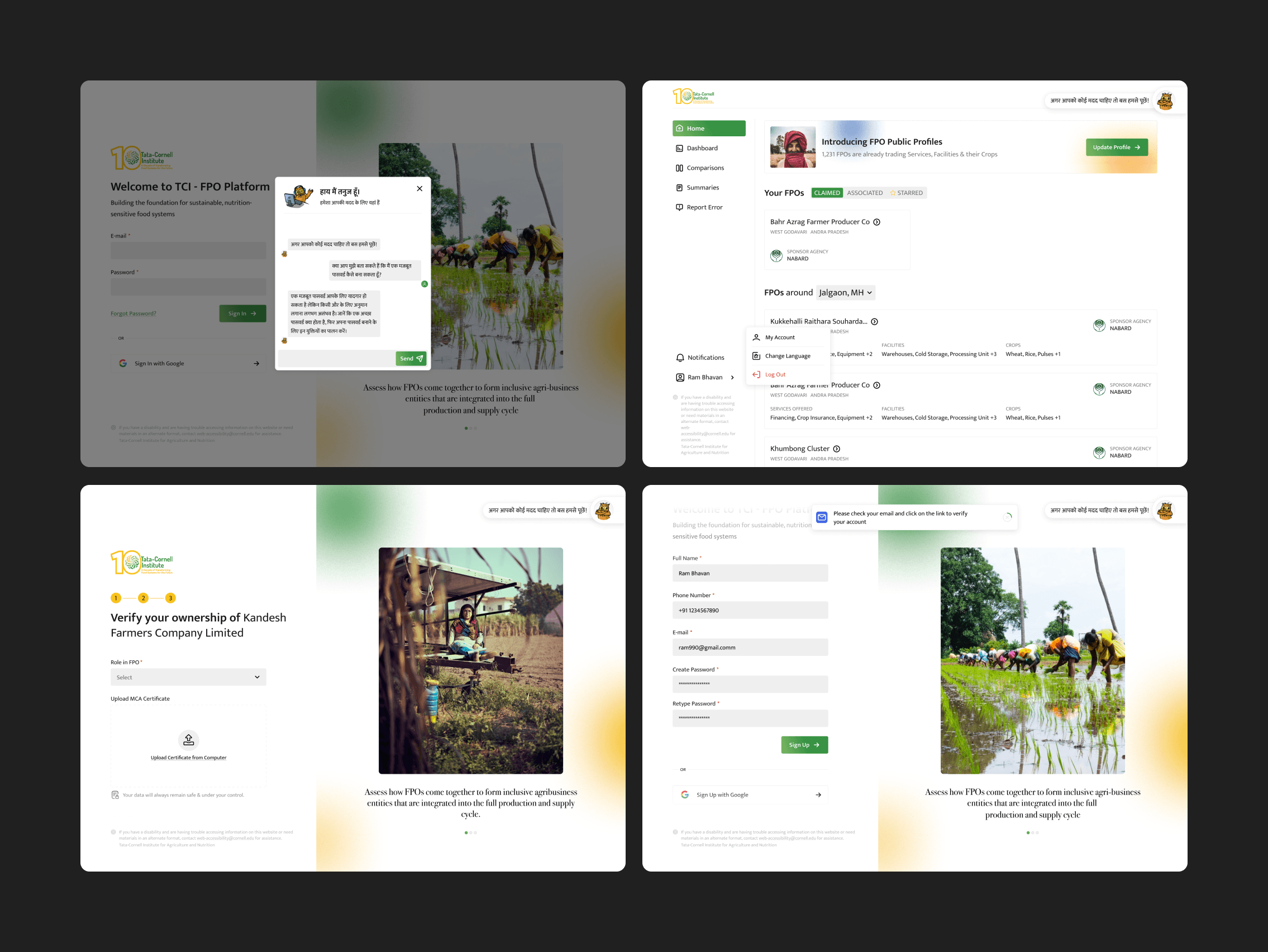
Task: Choose Log Out from user menu
Action: [x=788, y=374]
